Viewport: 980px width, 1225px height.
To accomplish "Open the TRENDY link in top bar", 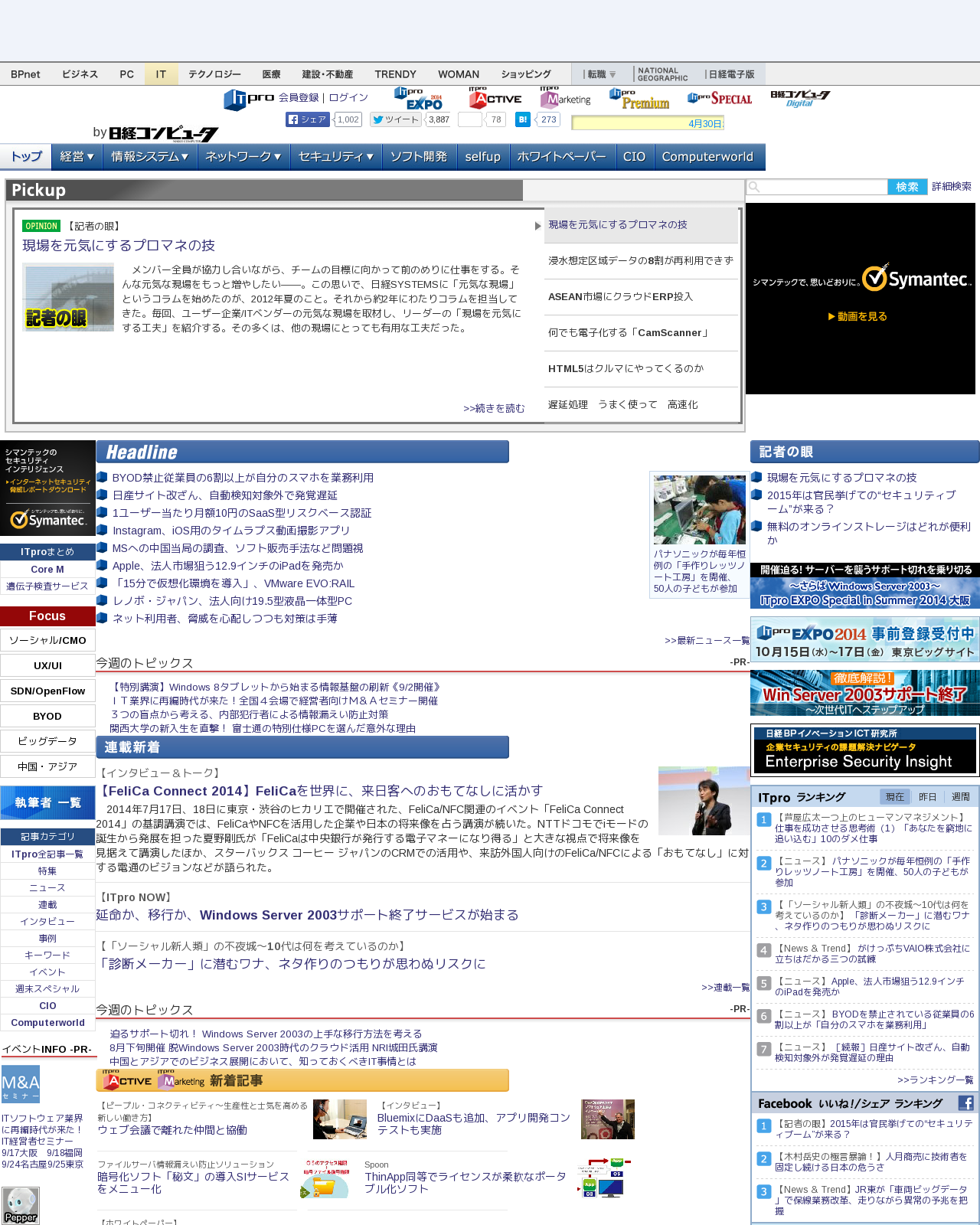I will [x=396, y=74].
